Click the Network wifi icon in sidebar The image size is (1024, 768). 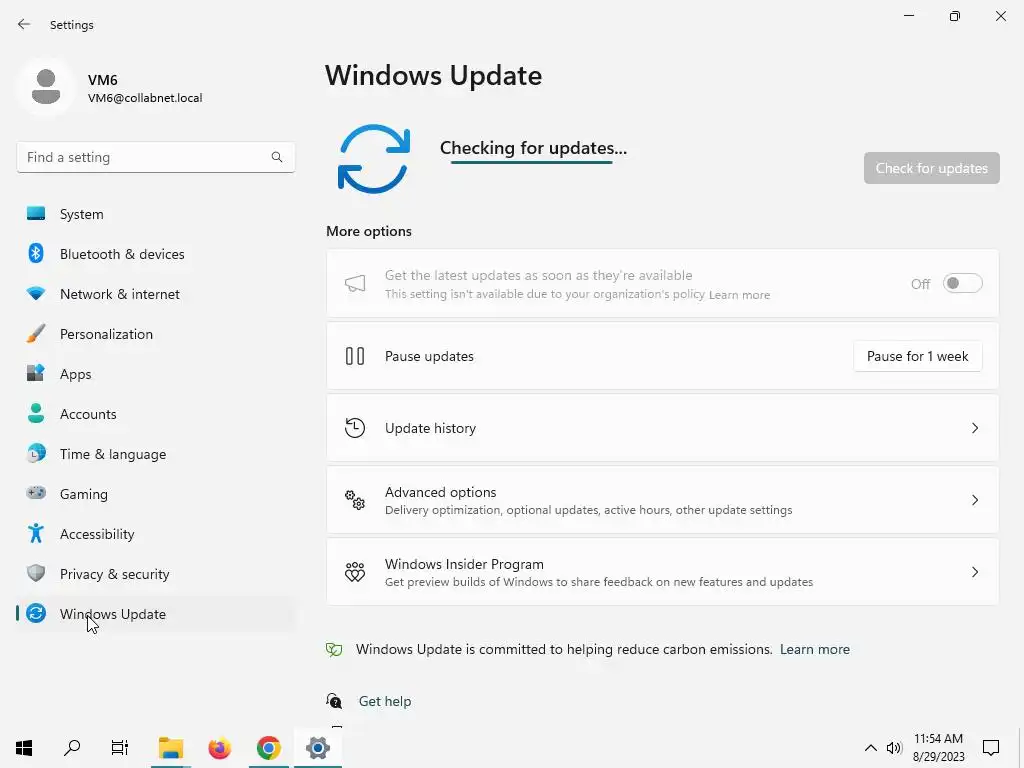click(36, 293)
